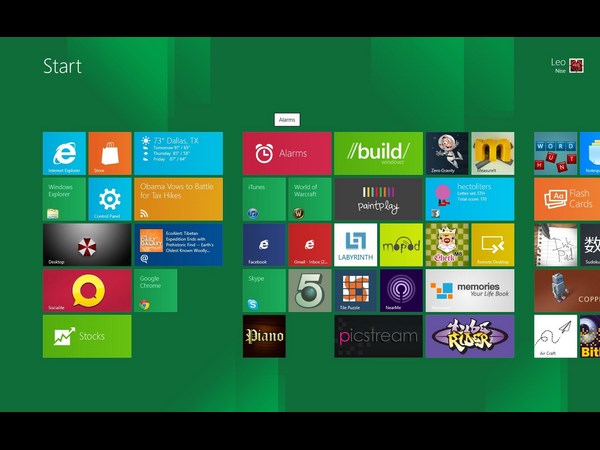This screenshot has width=600, height=450.
Task: Open the Control Panel tile
Action: pos(110,199)
